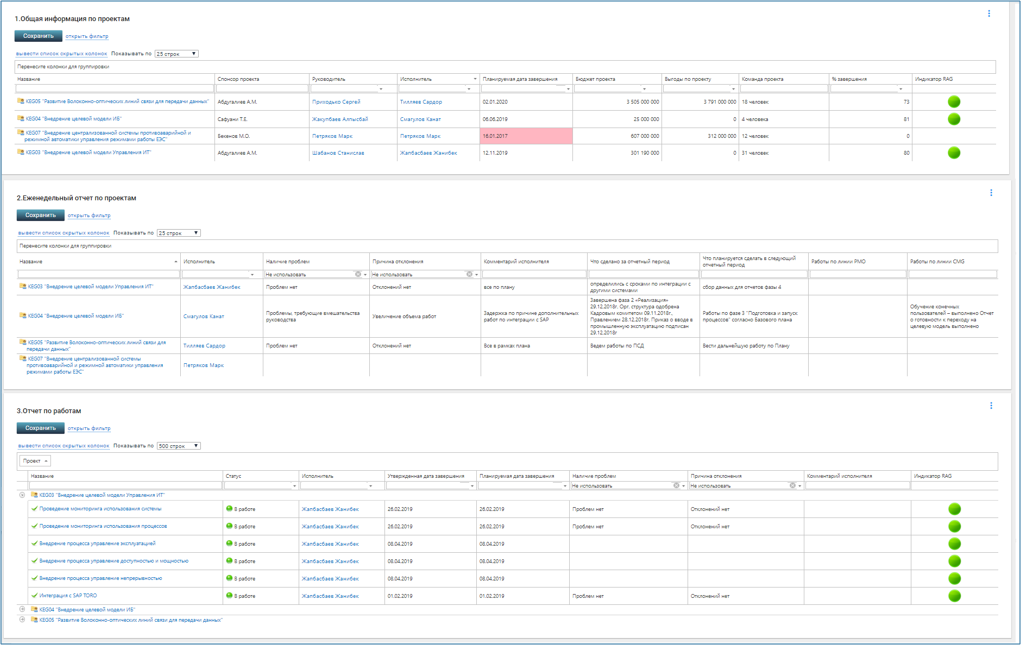
Task: Click the RAG indicator for Проведение мониторинга использования системы
Action: pos(955,509)
